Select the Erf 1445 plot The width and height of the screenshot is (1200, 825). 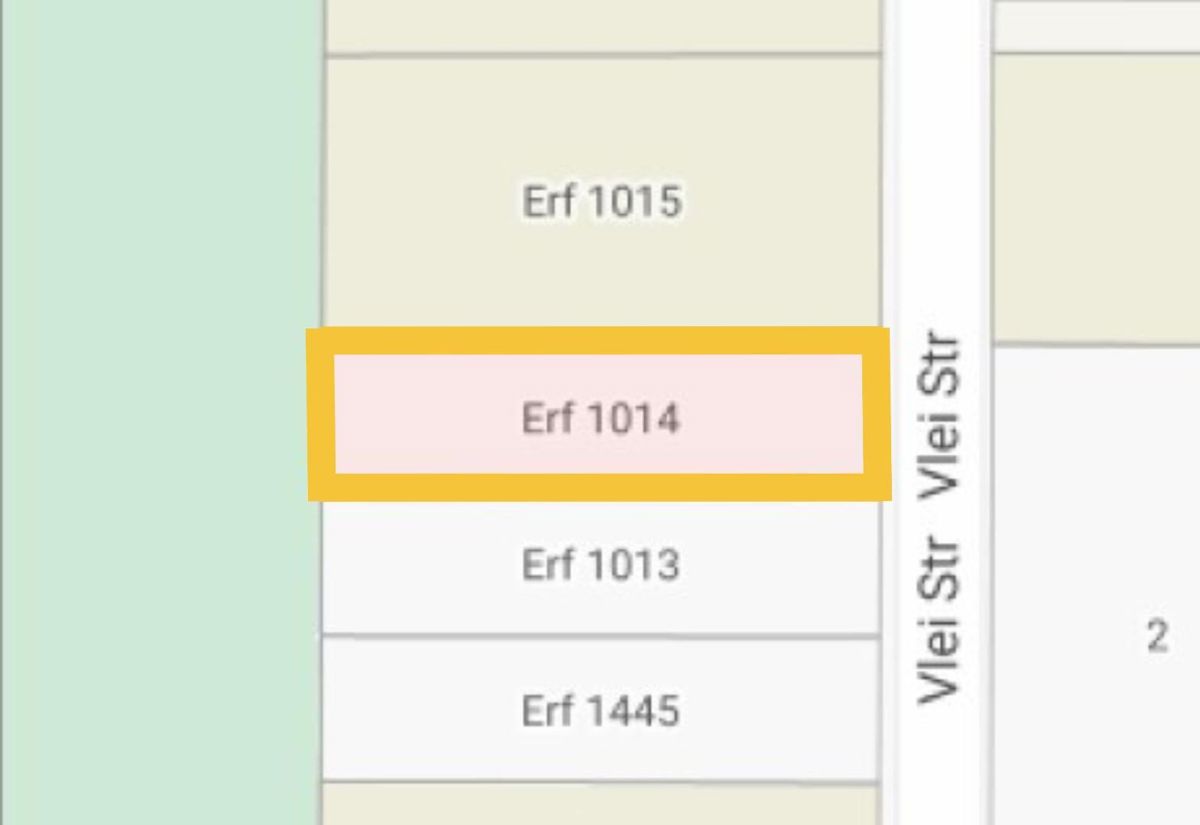602,710
